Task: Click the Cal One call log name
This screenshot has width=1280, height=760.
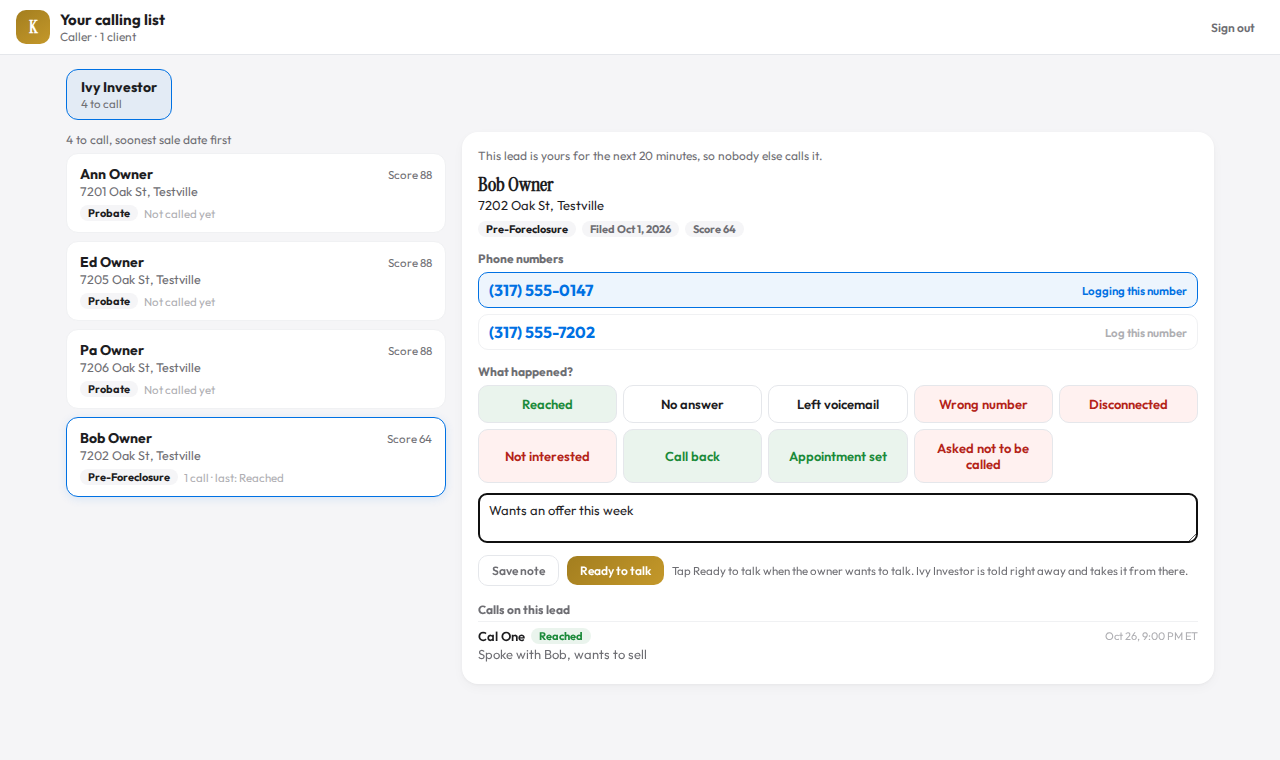Action: click(x=501, y=637)
